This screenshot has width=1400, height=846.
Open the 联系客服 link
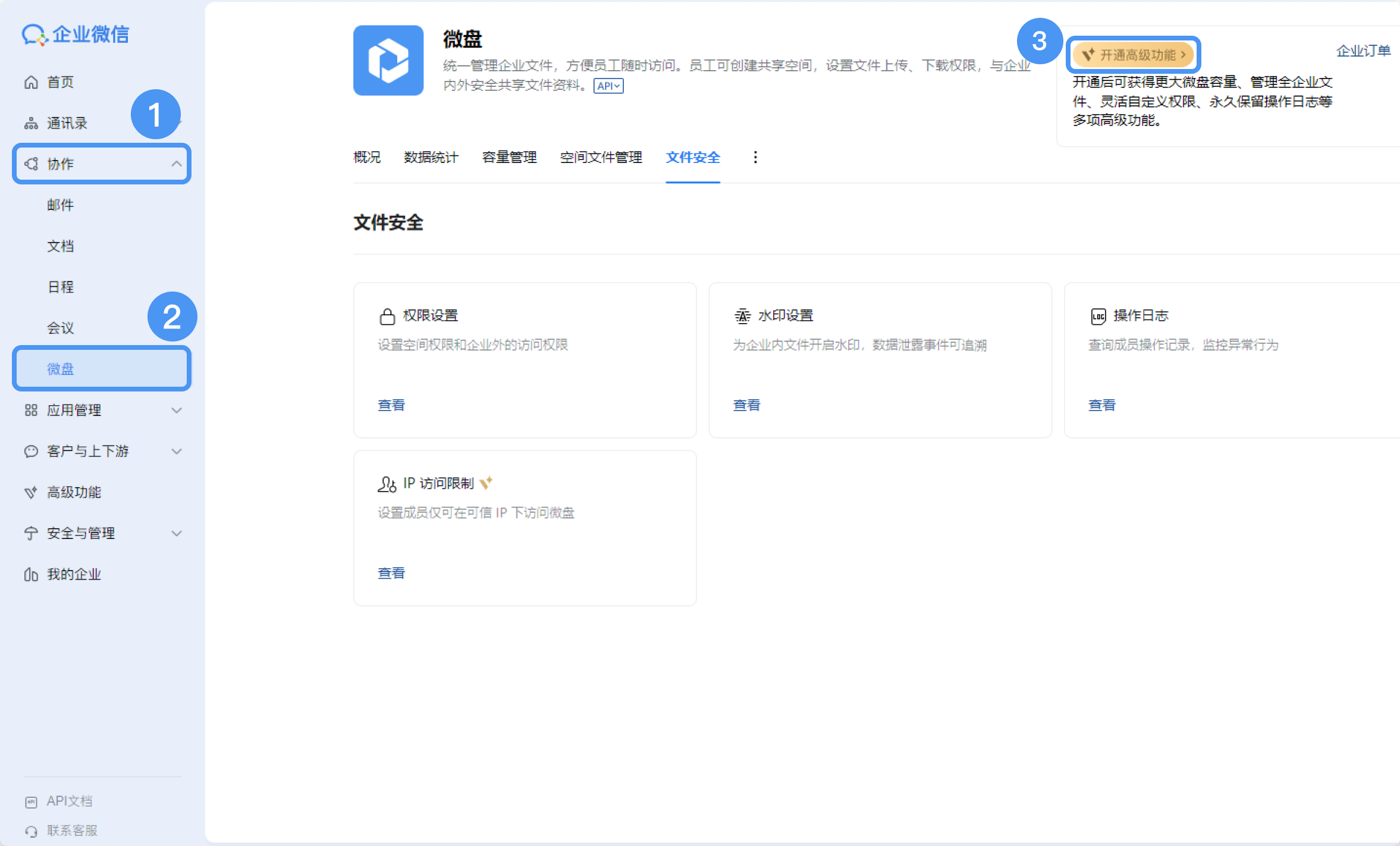coord(72,831)
